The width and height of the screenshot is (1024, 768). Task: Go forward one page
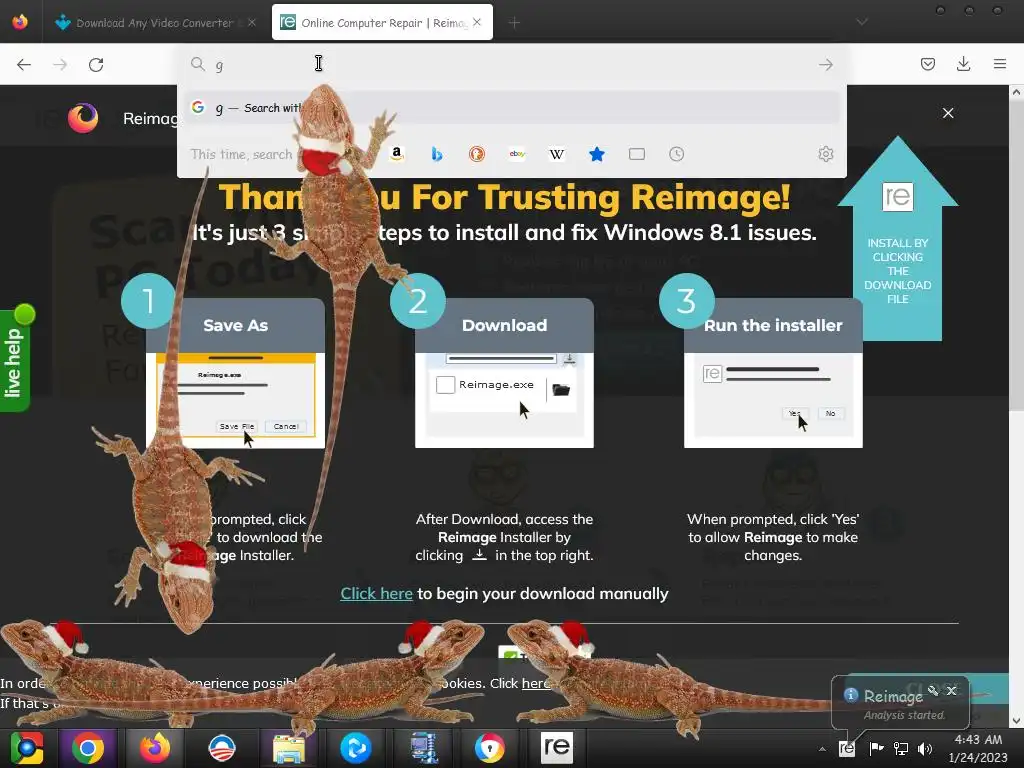[x=60, y=65]
